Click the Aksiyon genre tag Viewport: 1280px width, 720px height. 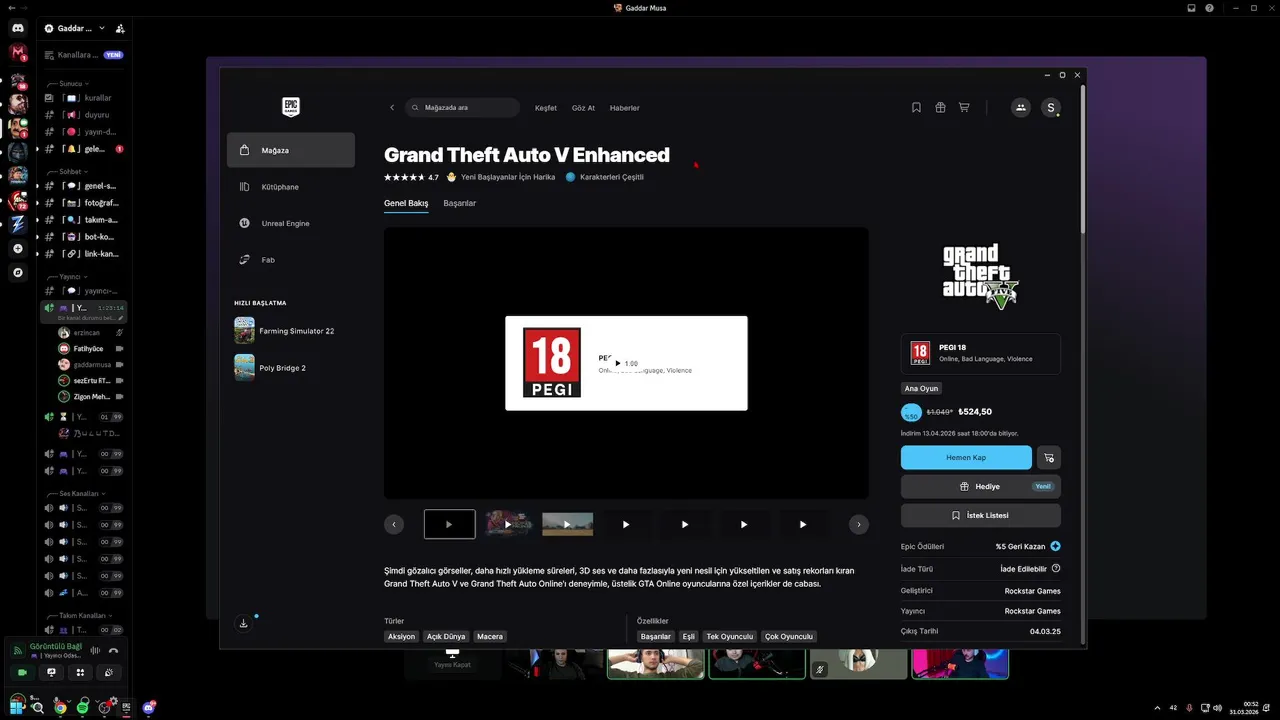click(401, 637)
